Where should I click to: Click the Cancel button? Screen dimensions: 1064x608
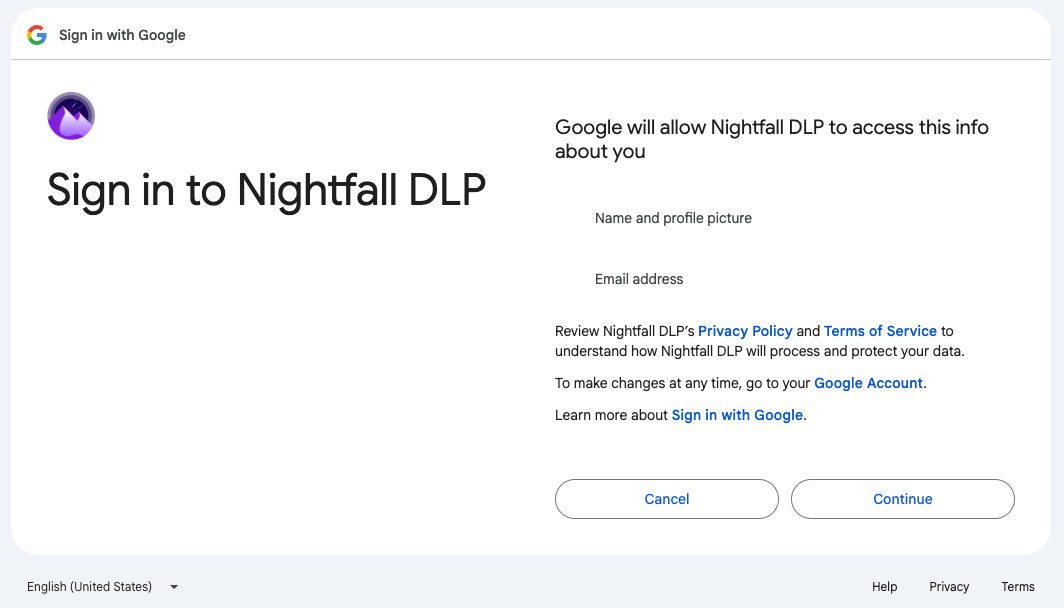(x=666, y=499)
